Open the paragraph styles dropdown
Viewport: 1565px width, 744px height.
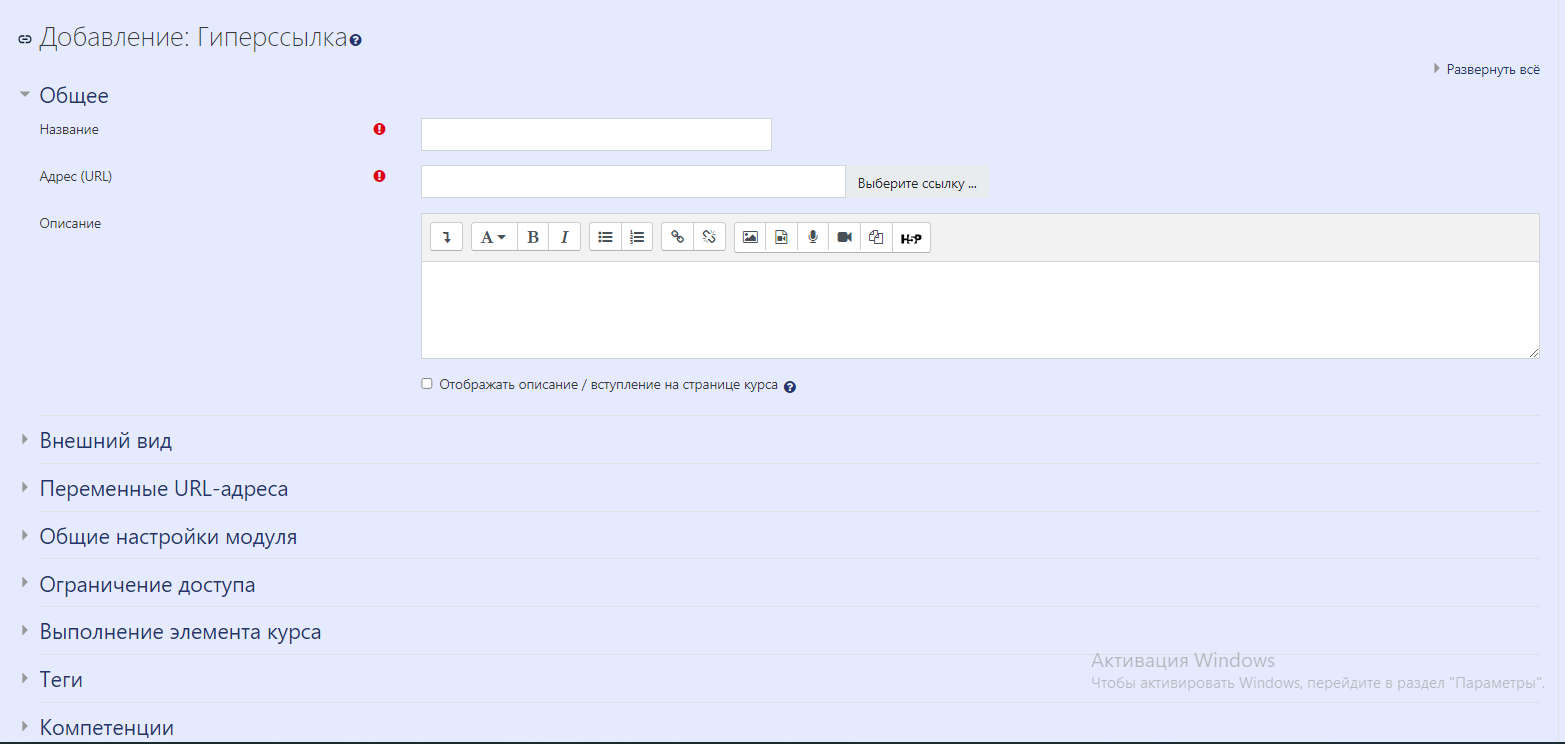pyautogui.click(x=493, y=237)
